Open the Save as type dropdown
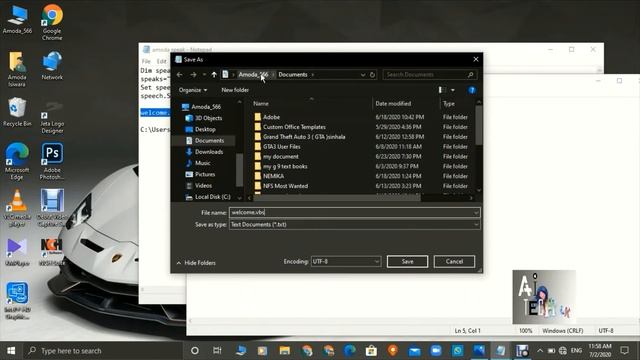 click(x=354, y=224)
